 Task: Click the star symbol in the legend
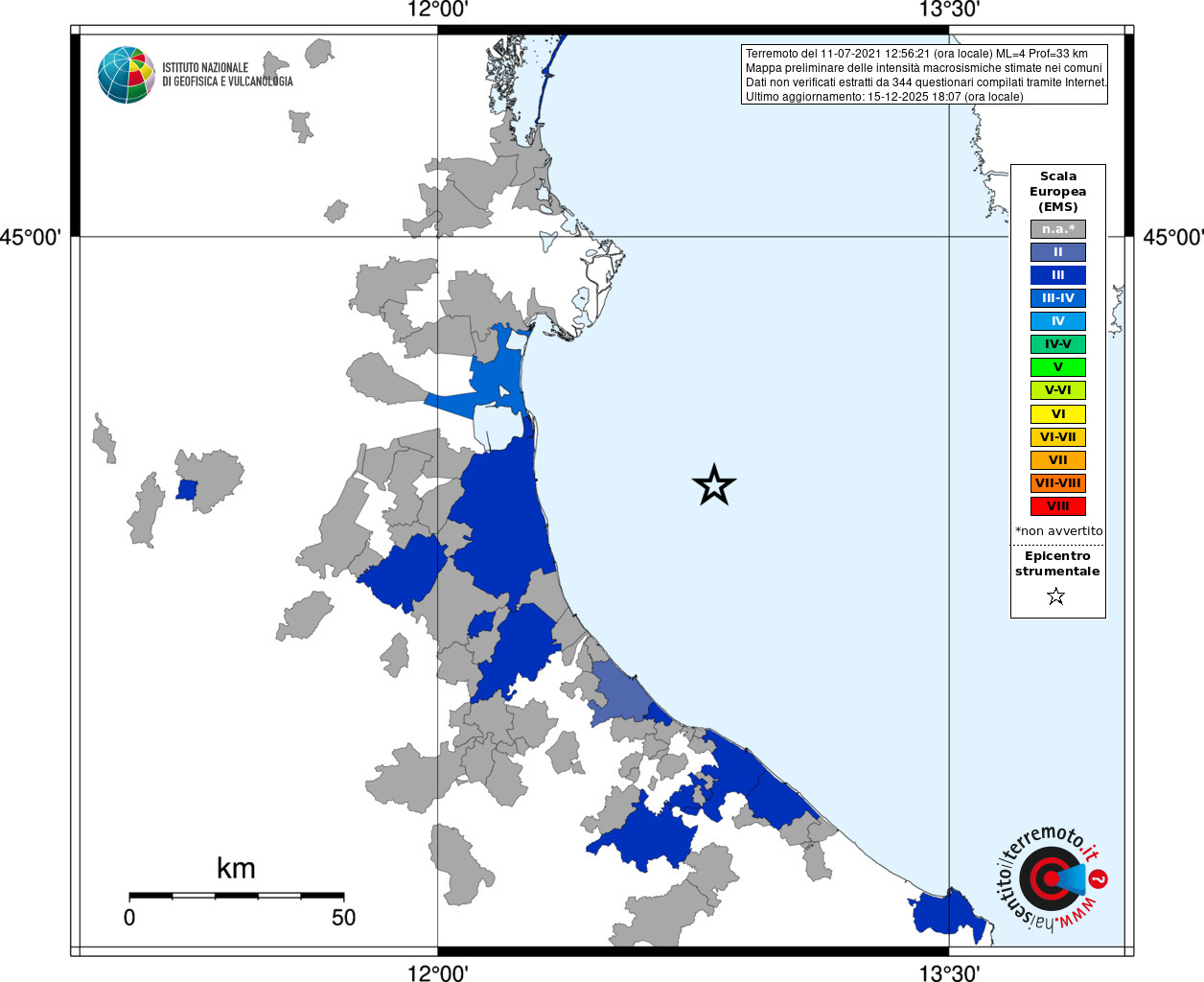[x=1056, y=596]
